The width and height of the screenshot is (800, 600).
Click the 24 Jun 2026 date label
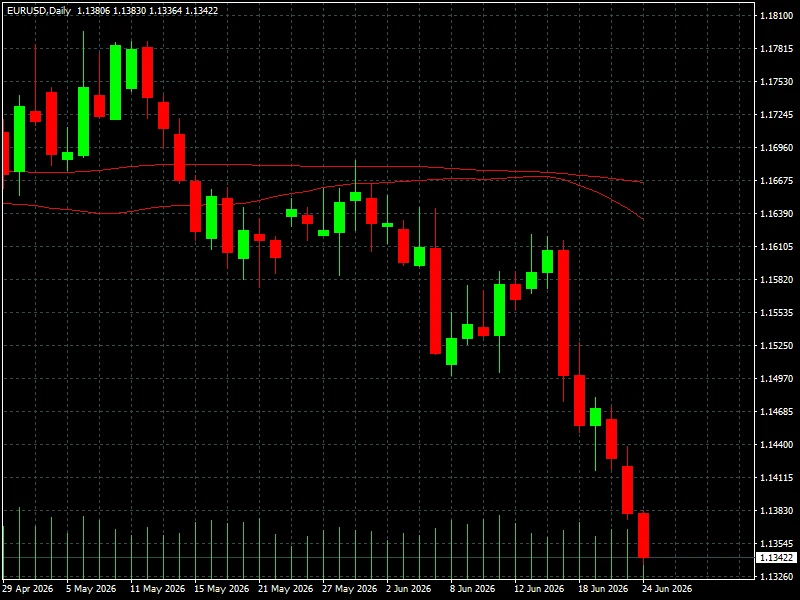pyautogui.click(x=667, y=589)
